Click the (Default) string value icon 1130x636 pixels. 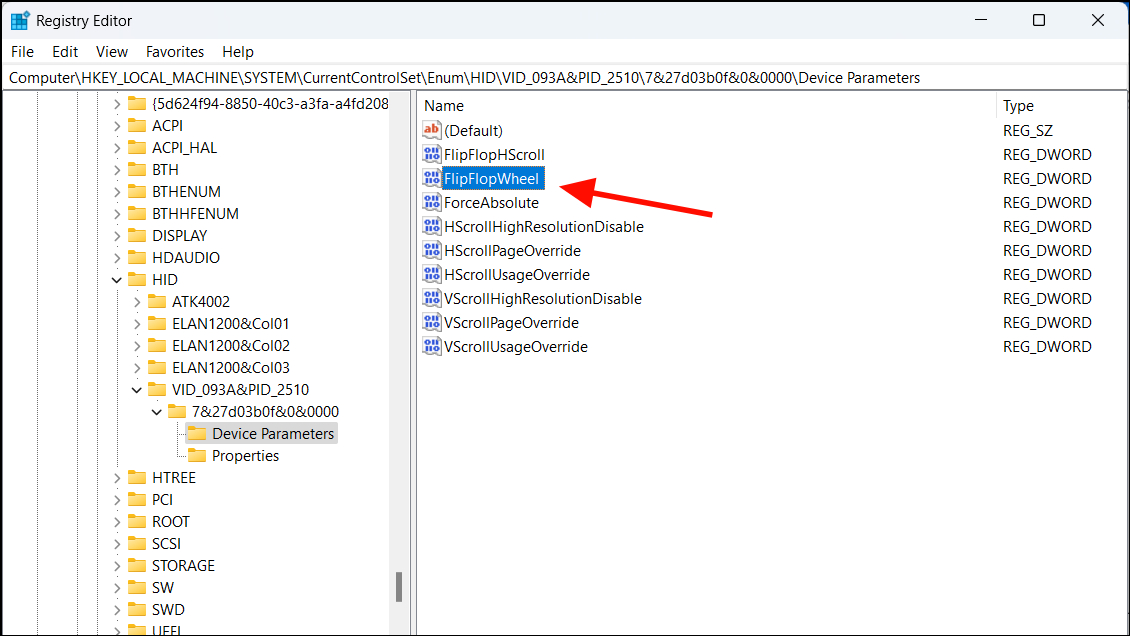(431, 130)
